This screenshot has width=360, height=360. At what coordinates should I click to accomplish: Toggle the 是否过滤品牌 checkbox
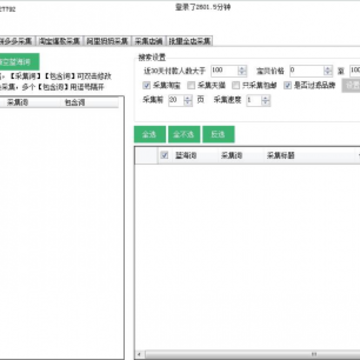[x=288, y=86]
